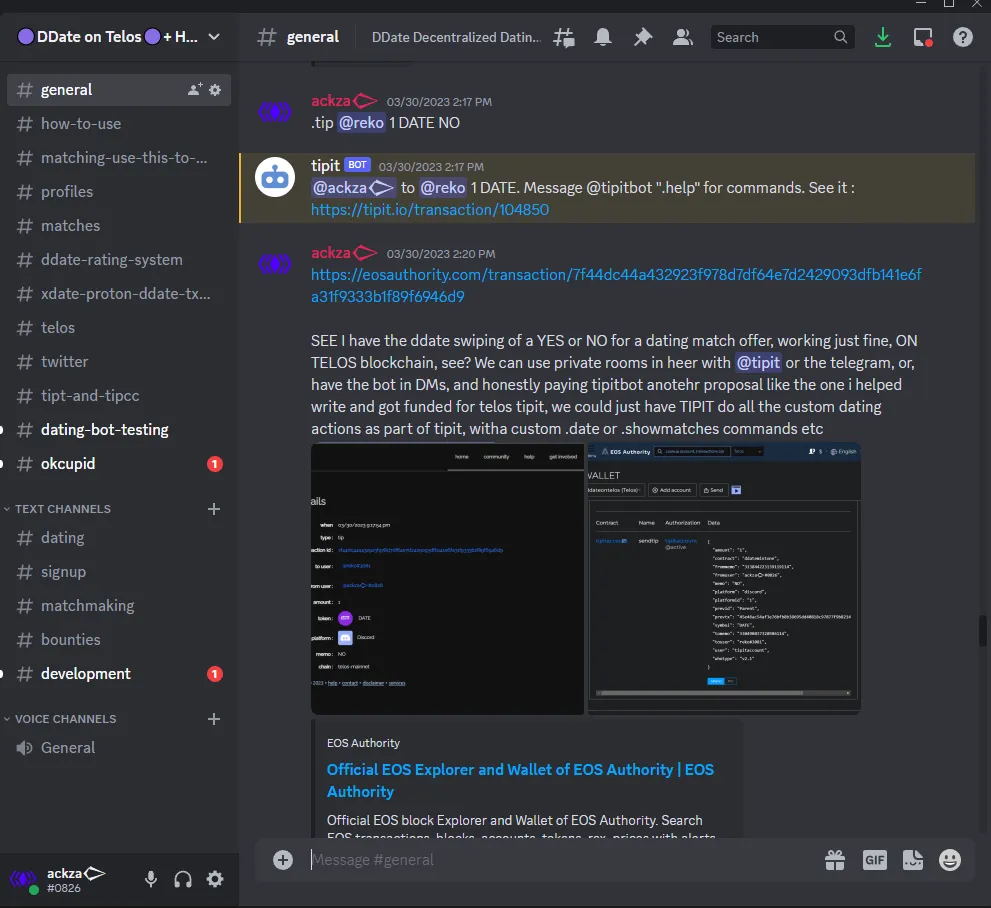Click the chat scrollbar thumb
This screenshot has width=991, height=908.
tap(983, 631)
